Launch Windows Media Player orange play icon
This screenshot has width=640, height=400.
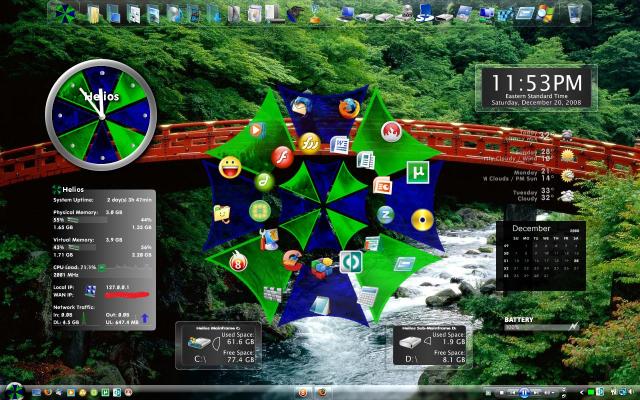(256, 131)
